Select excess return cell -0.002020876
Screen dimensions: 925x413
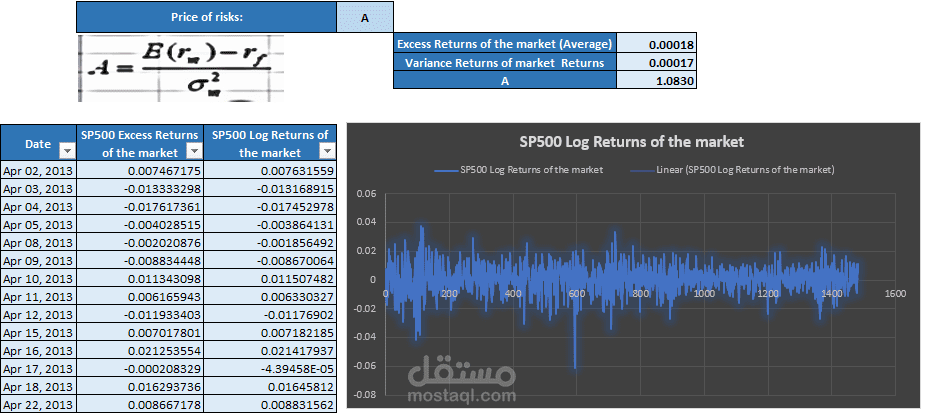pos(140,243)
